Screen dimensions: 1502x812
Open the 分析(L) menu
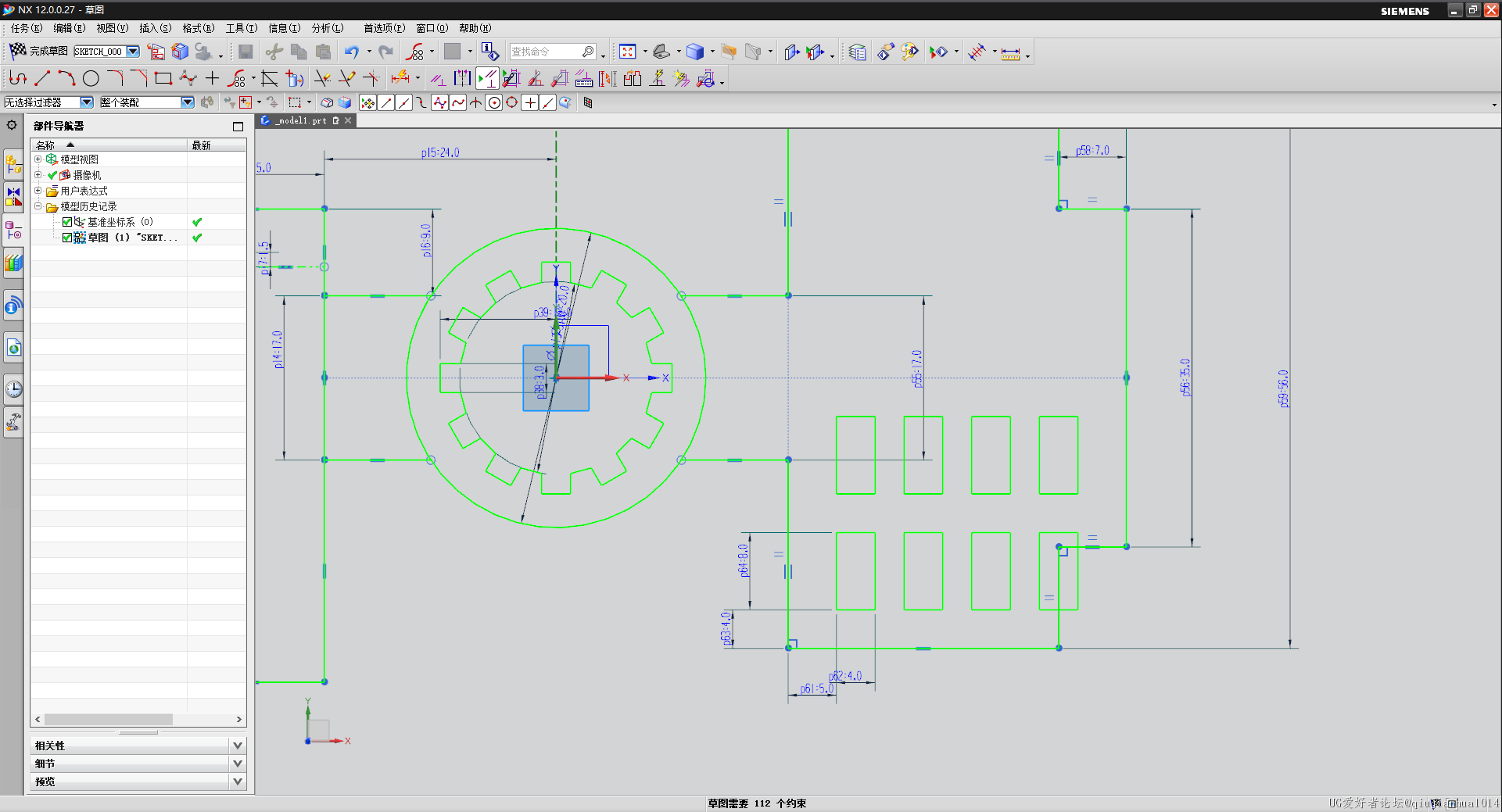tap(328, 28)
